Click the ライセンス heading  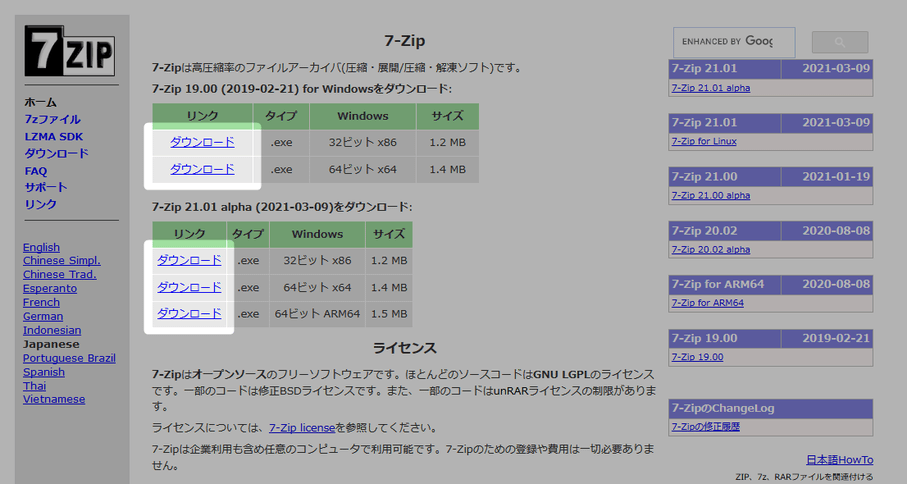[404, 348]
